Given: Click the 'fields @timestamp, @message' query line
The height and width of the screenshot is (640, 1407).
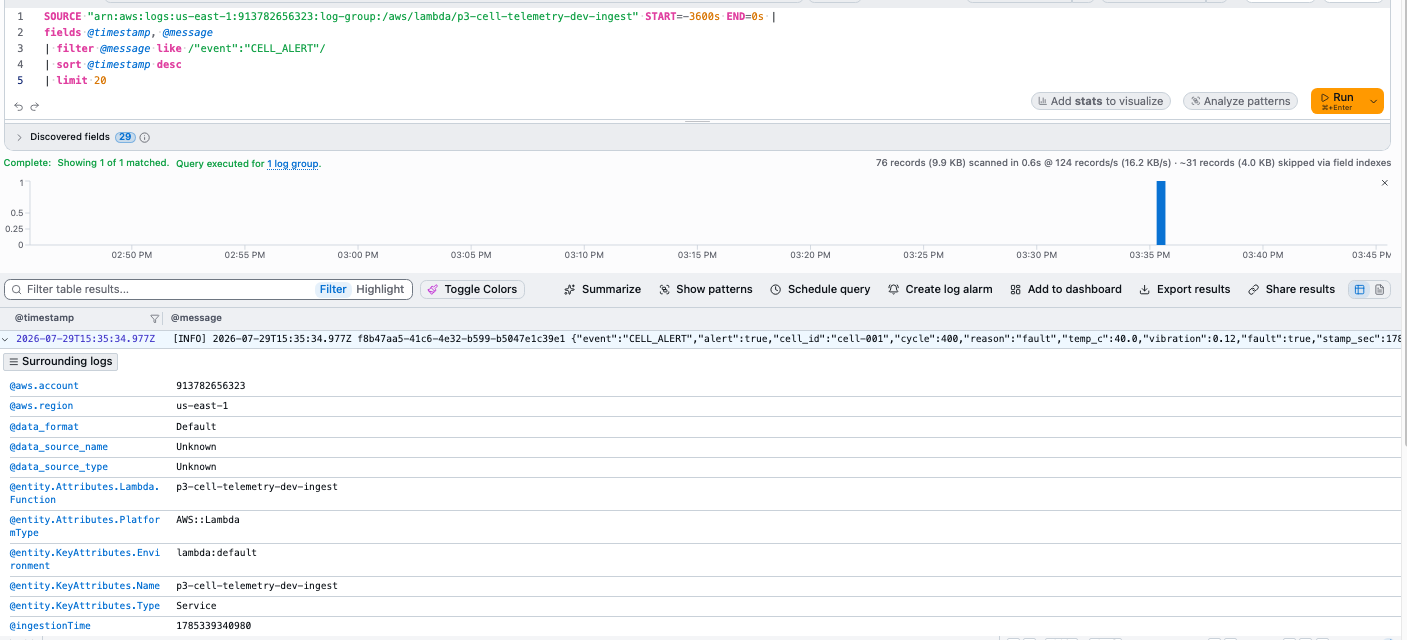Looking at the screenshot, I should 128,33.
